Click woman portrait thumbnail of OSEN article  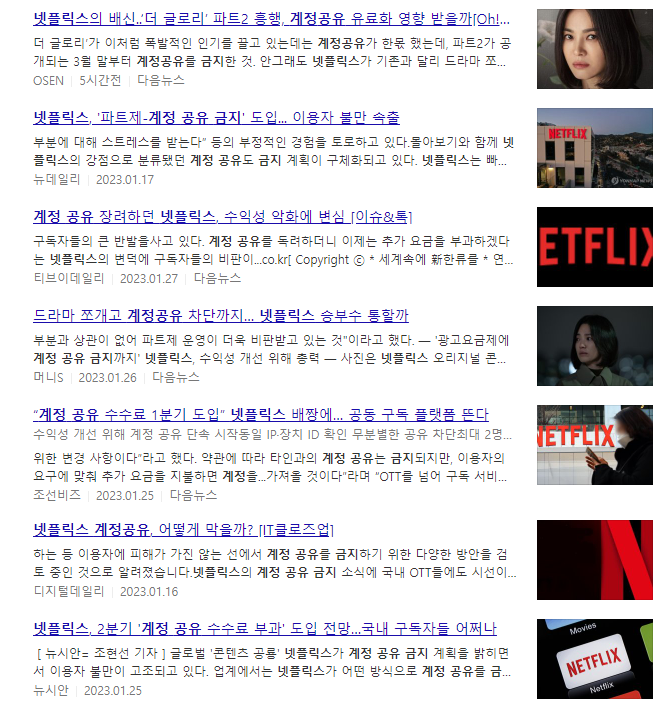pos(595,49)
